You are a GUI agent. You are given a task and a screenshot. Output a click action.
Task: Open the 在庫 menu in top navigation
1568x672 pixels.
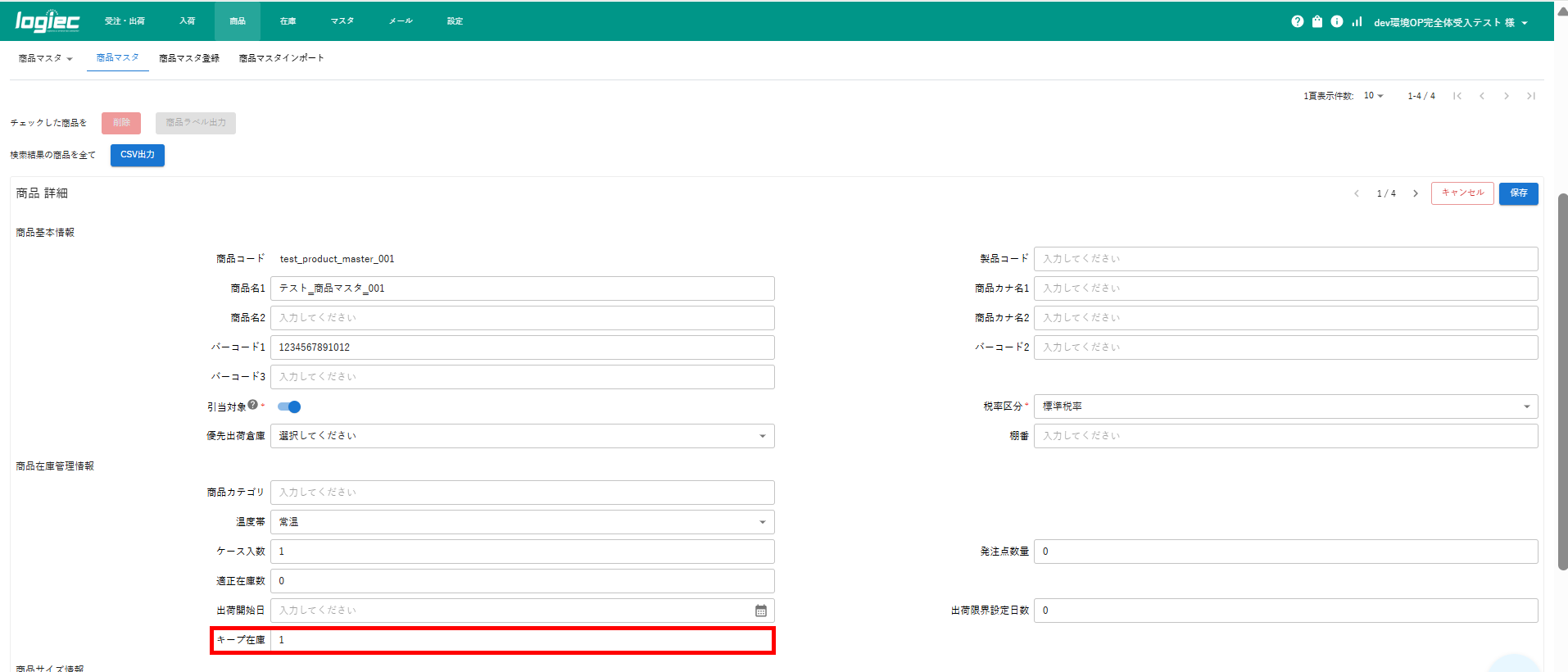point(288,21)
